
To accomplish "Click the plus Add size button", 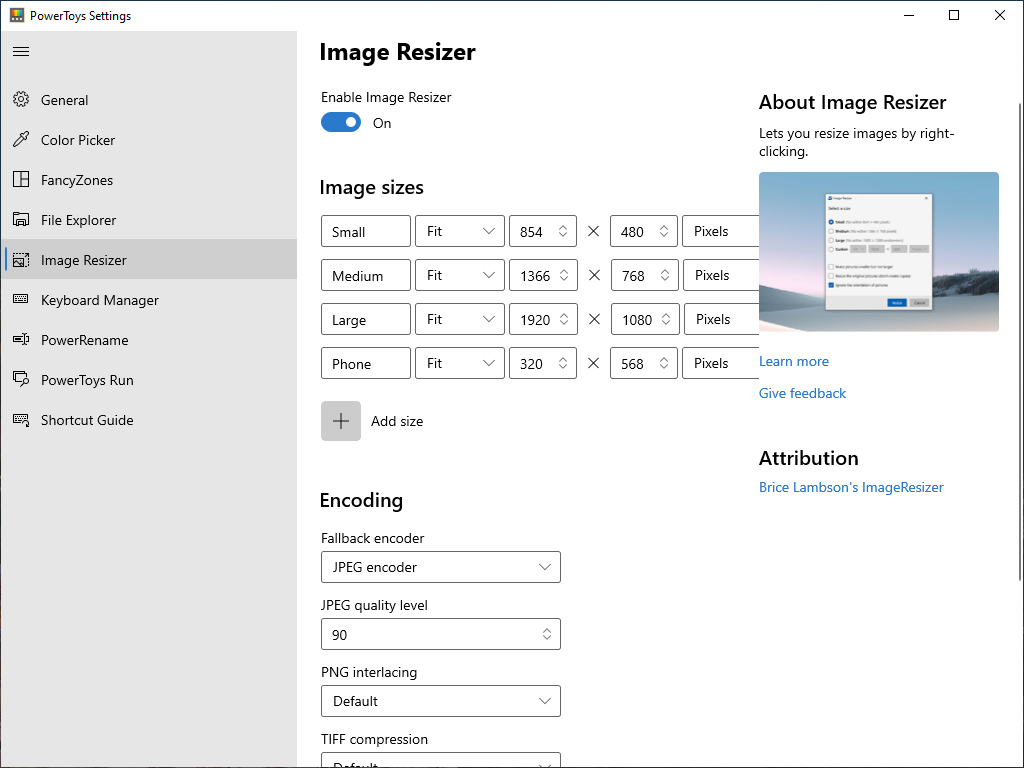I will (x=341, y=421).
